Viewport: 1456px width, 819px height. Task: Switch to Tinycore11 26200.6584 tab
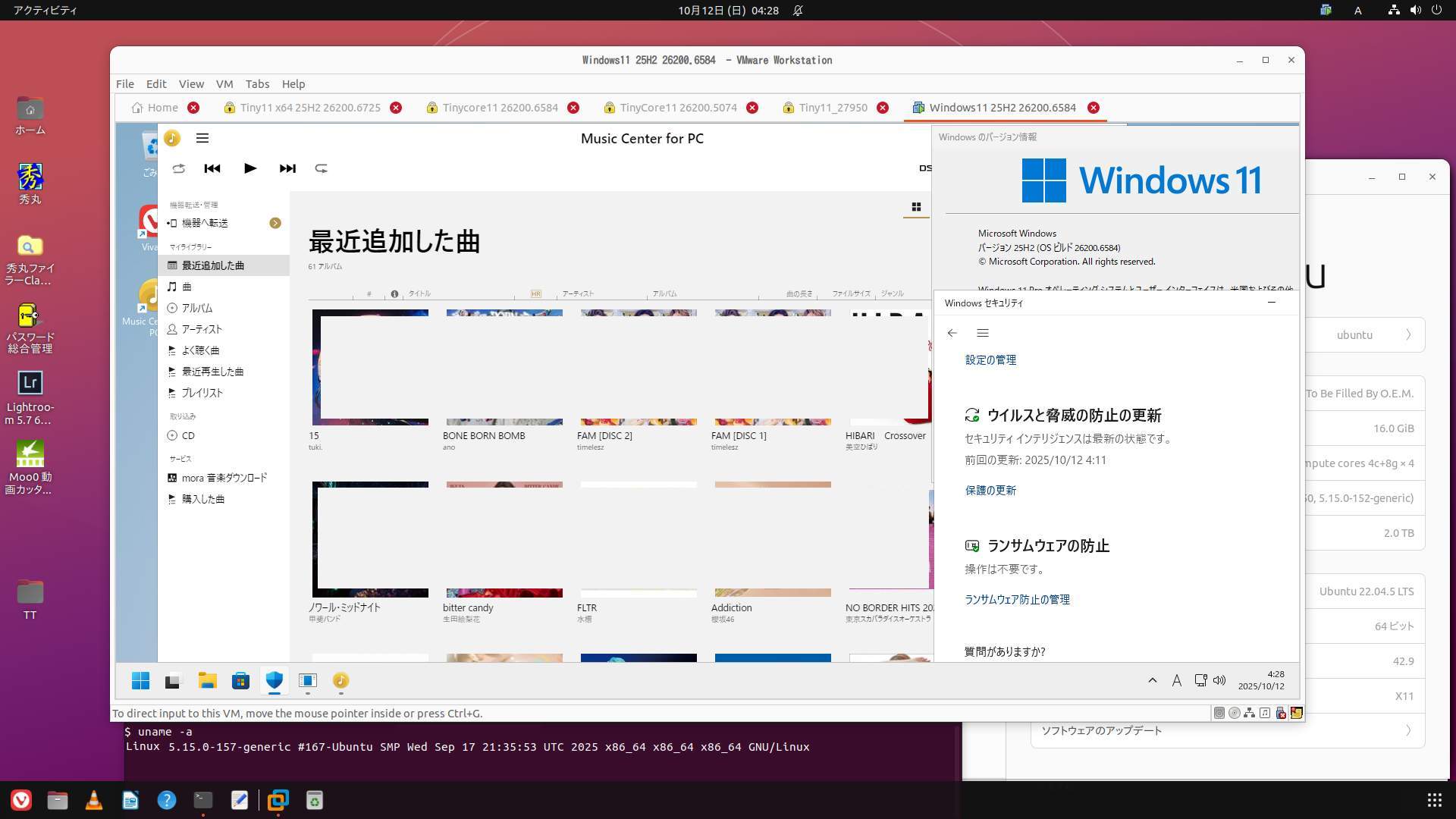pos(500,108)
